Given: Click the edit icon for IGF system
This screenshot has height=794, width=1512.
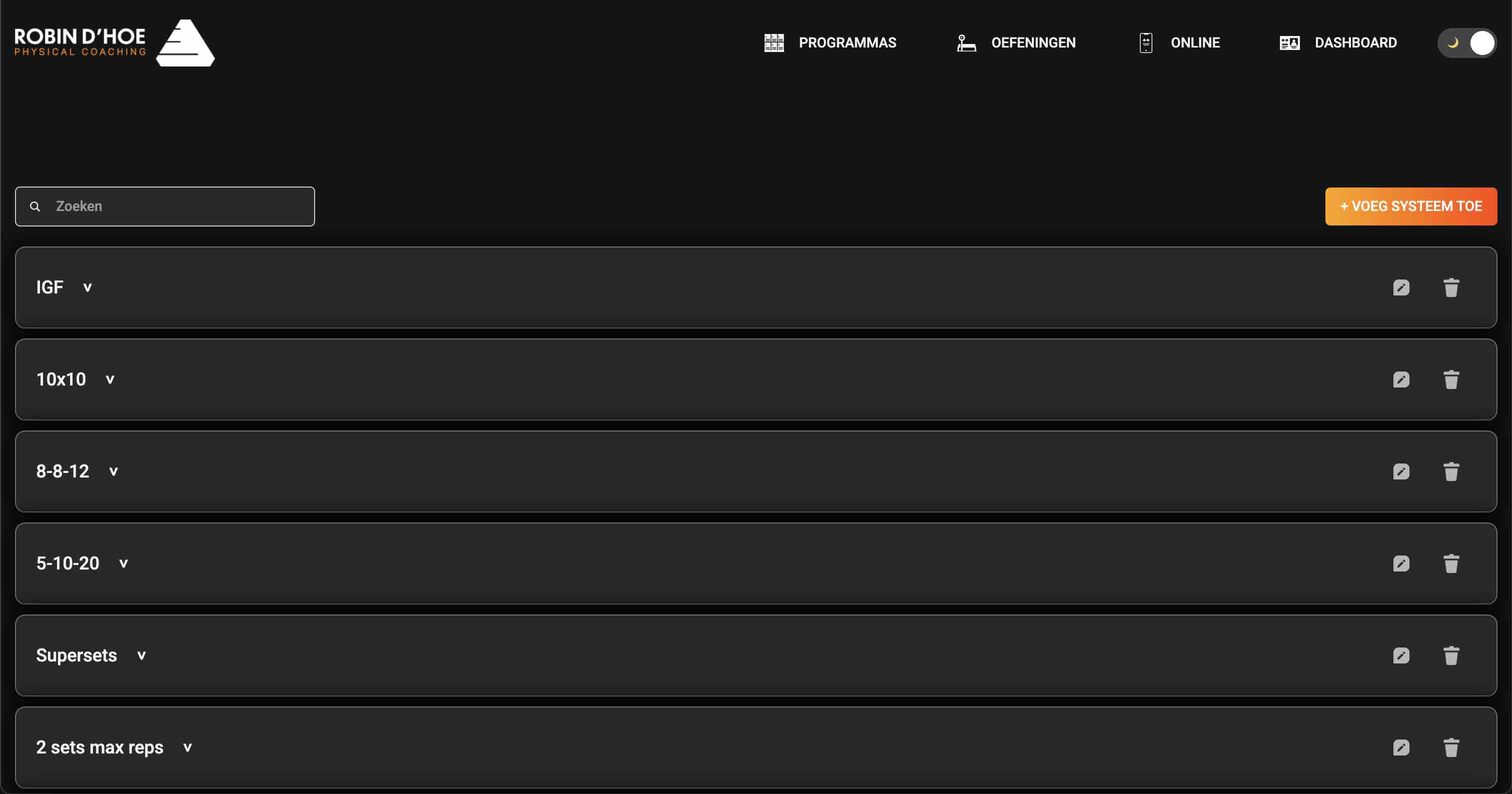Looking at the screenshot, I should pos(1401,288).
